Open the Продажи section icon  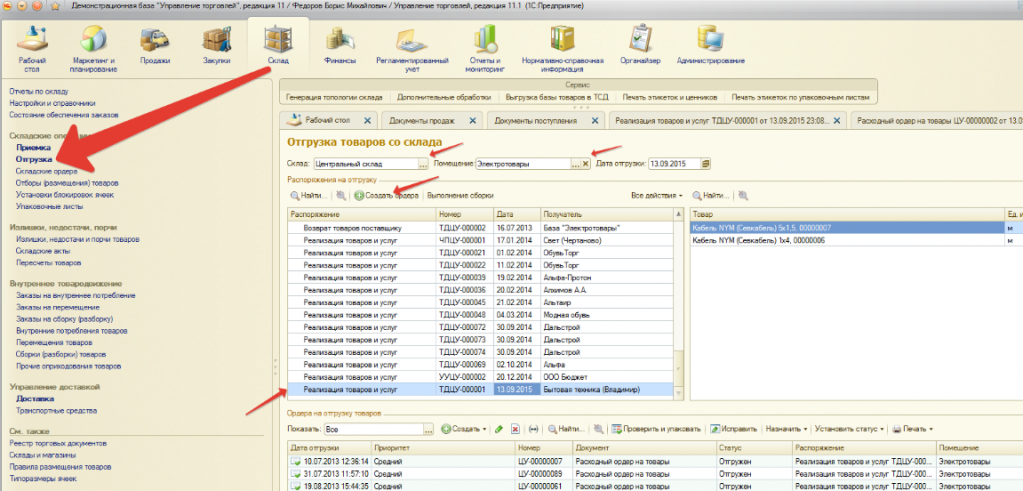coord(154,43)
